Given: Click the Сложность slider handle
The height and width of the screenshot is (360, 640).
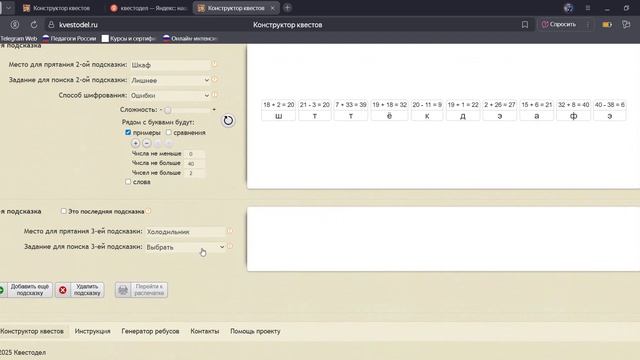Looking at the screenshot, I should click(168, 110).
